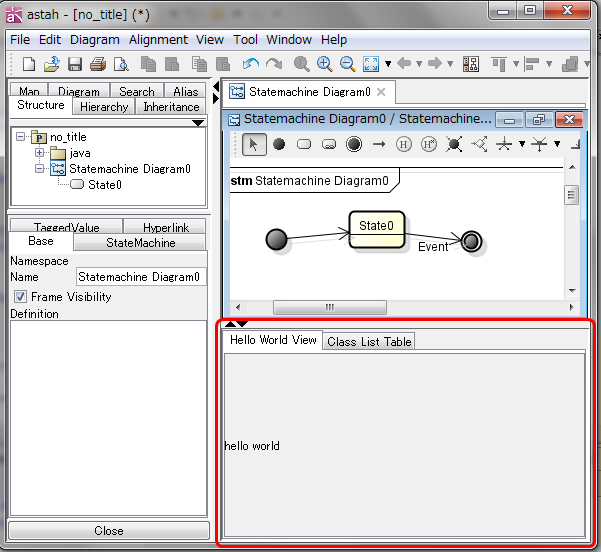Click the New file icon in toolbar
Image resolution: width=601 pixels, height=552 pixels.
(x=29, y=64)
